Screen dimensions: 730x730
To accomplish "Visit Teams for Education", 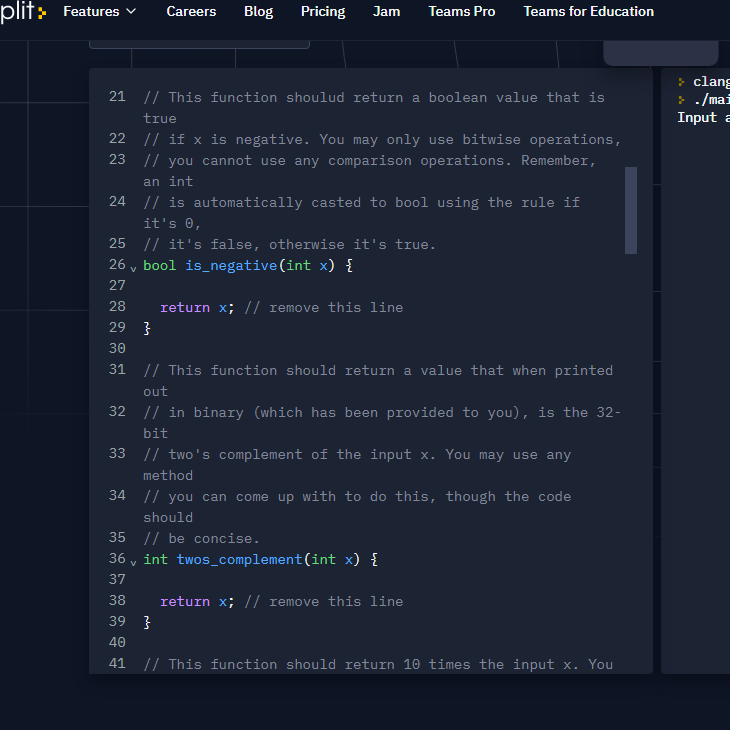I will [x=588, y=12].
